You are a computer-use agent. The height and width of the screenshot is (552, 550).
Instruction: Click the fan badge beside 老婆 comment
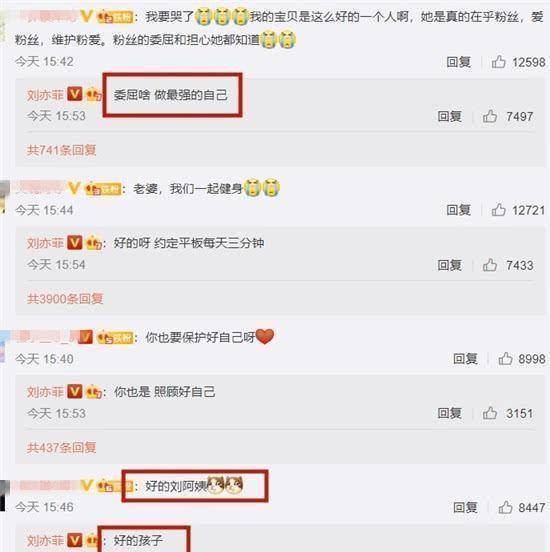point(104,189)
